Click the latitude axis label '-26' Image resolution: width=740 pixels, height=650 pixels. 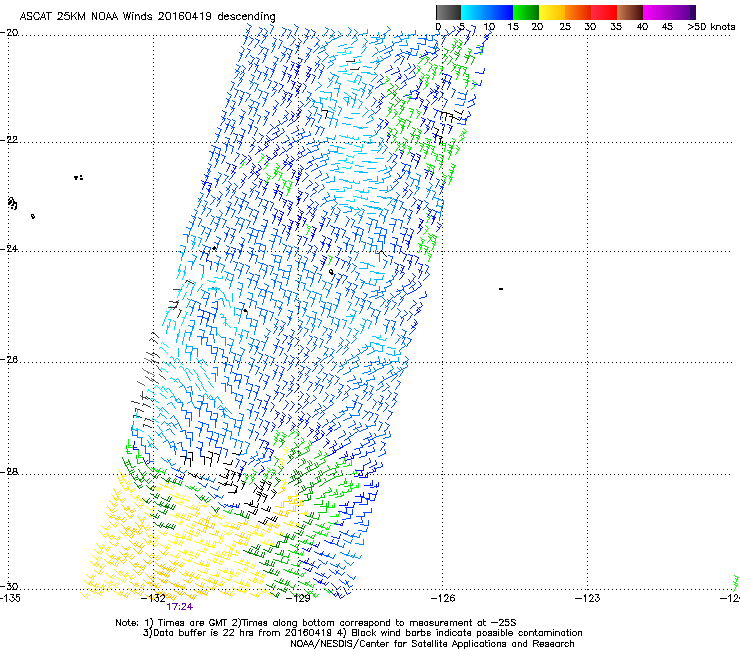pyautogui.click(x=9, y=360)
